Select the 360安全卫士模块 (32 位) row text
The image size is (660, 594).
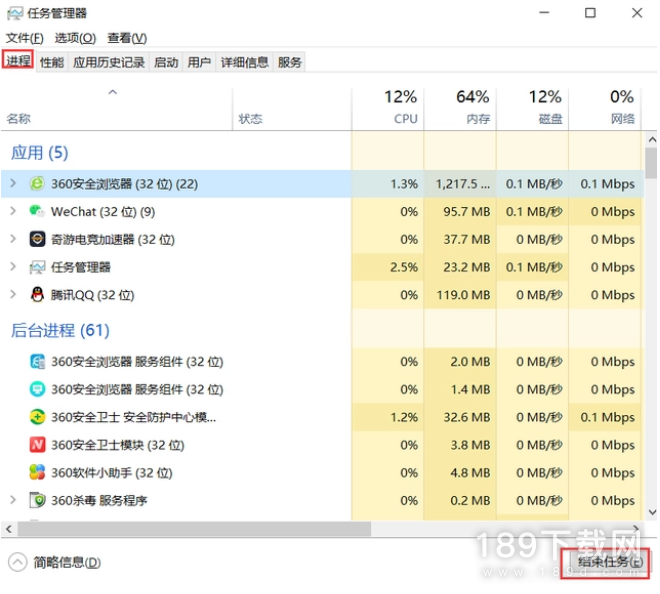117,445
